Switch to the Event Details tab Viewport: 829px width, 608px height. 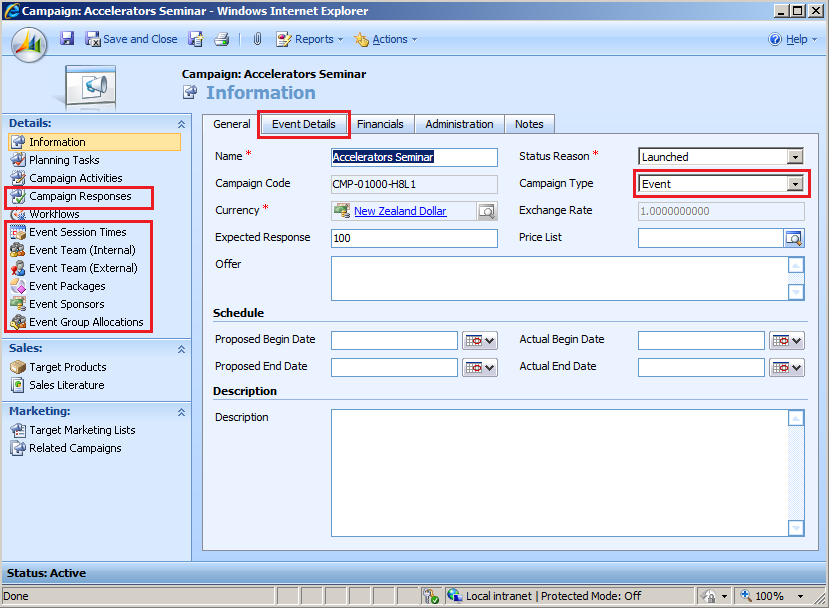tap(304, 124)
